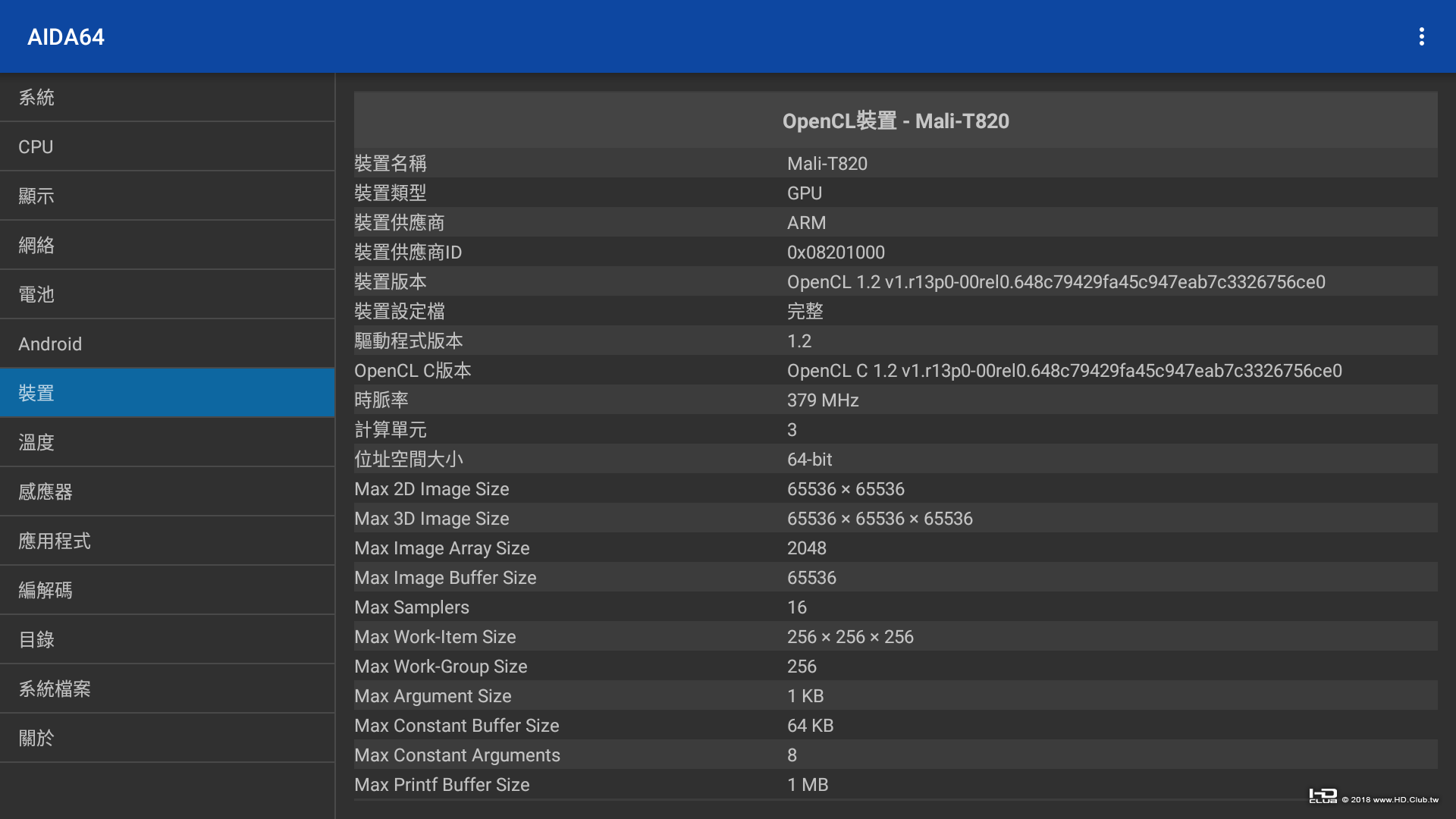This screenshot has width=1456, height=819.
Task: Open the 應用程式 list
Action: click(167, 541)
